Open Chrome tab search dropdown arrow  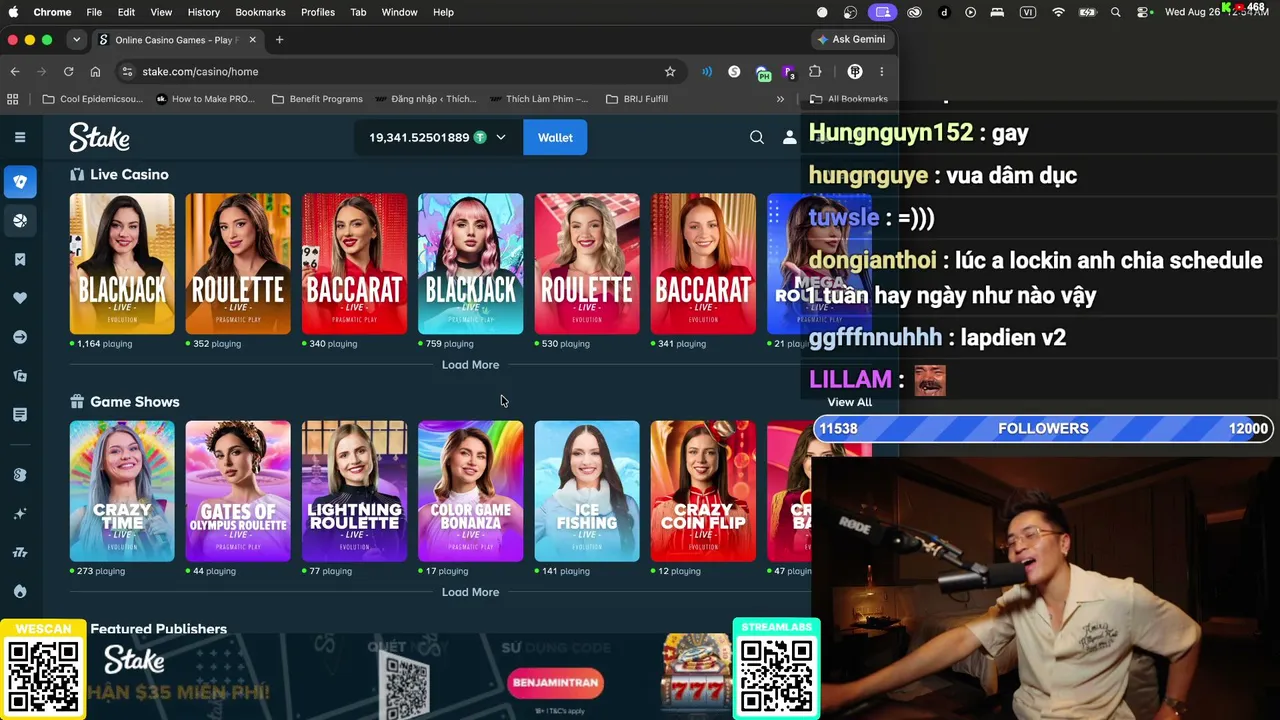tap(76, 40)
